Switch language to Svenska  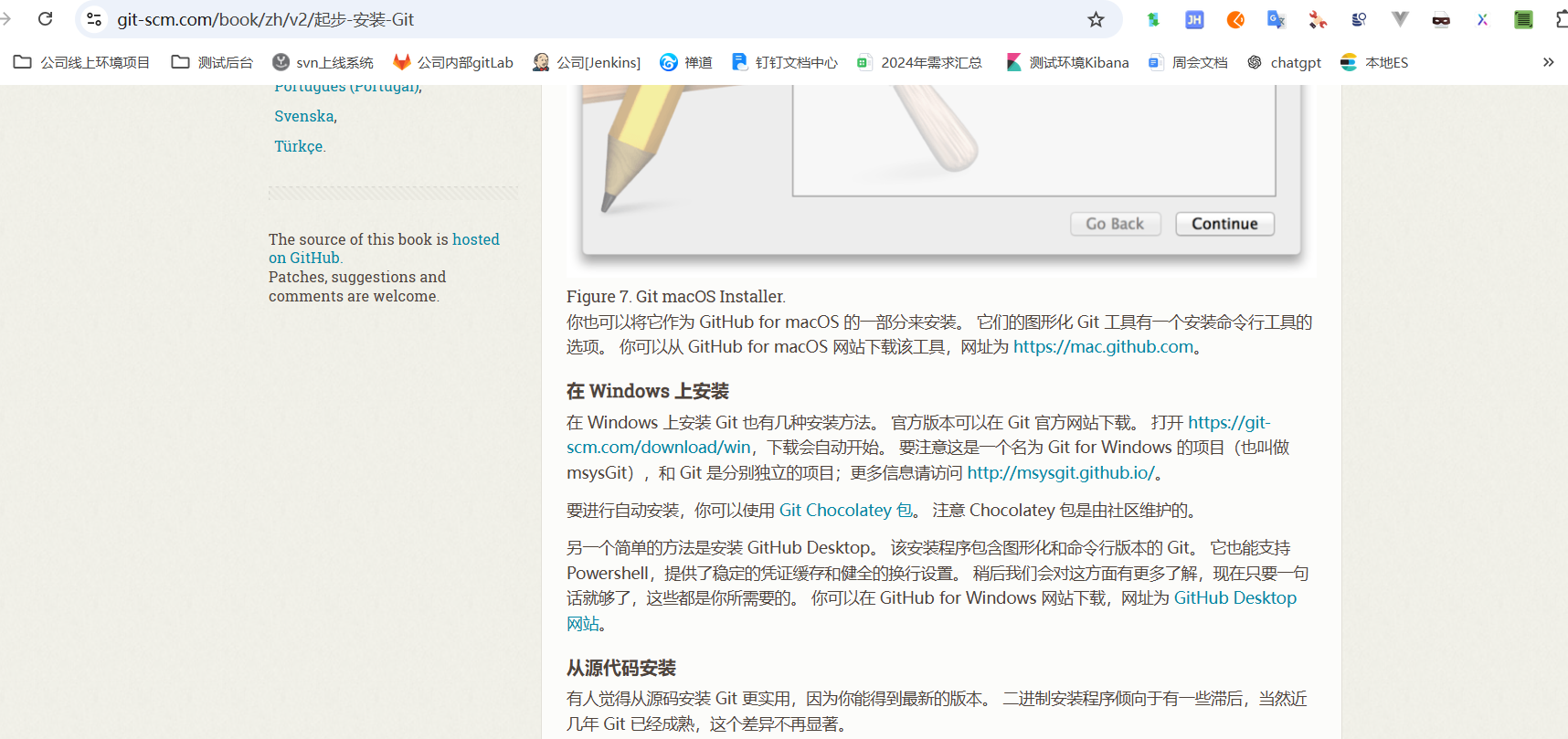[x=304, y=116]
